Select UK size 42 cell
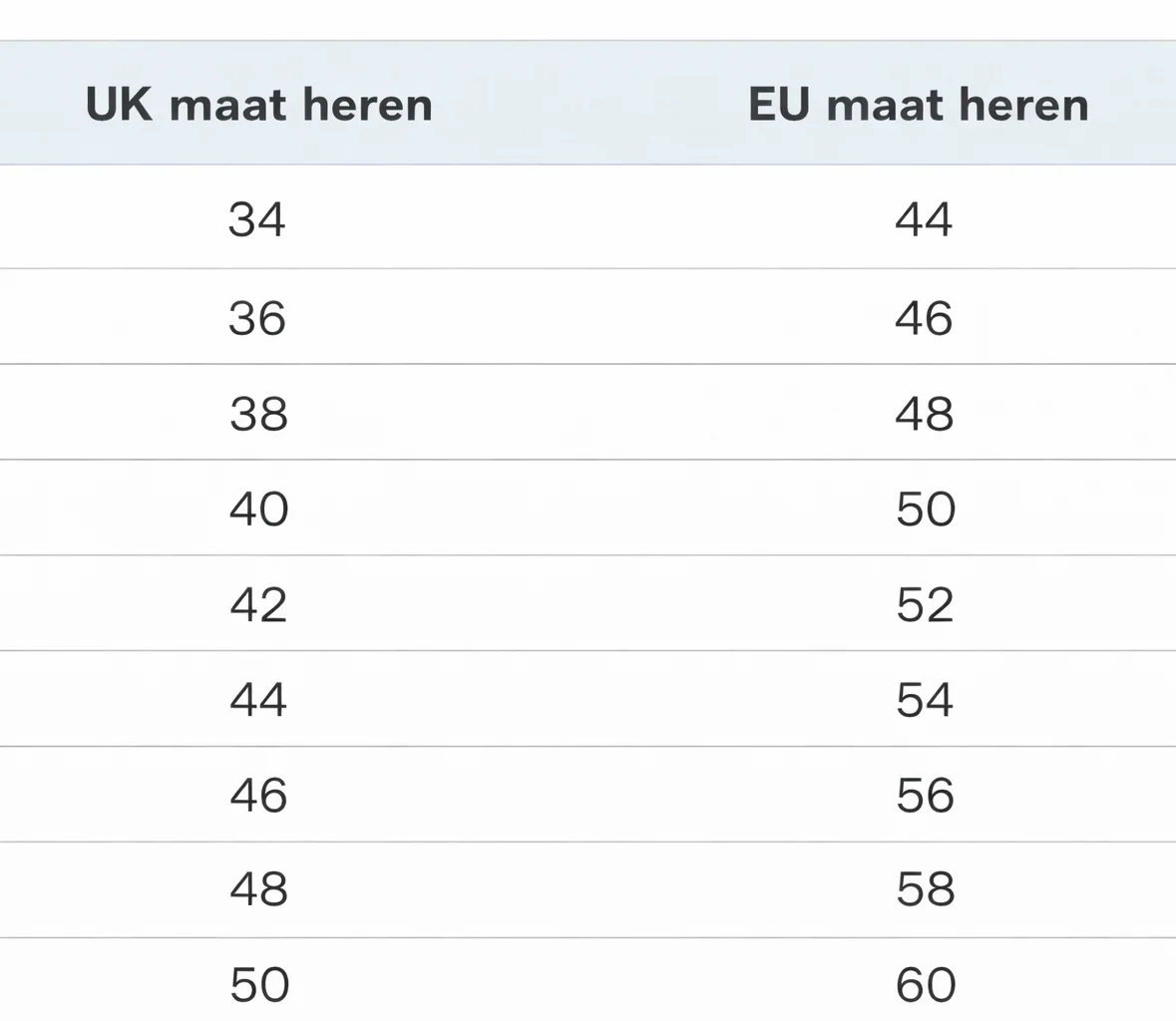Image resolution: width=1176 pixels, height=1021 pixels. click(258, 605)
